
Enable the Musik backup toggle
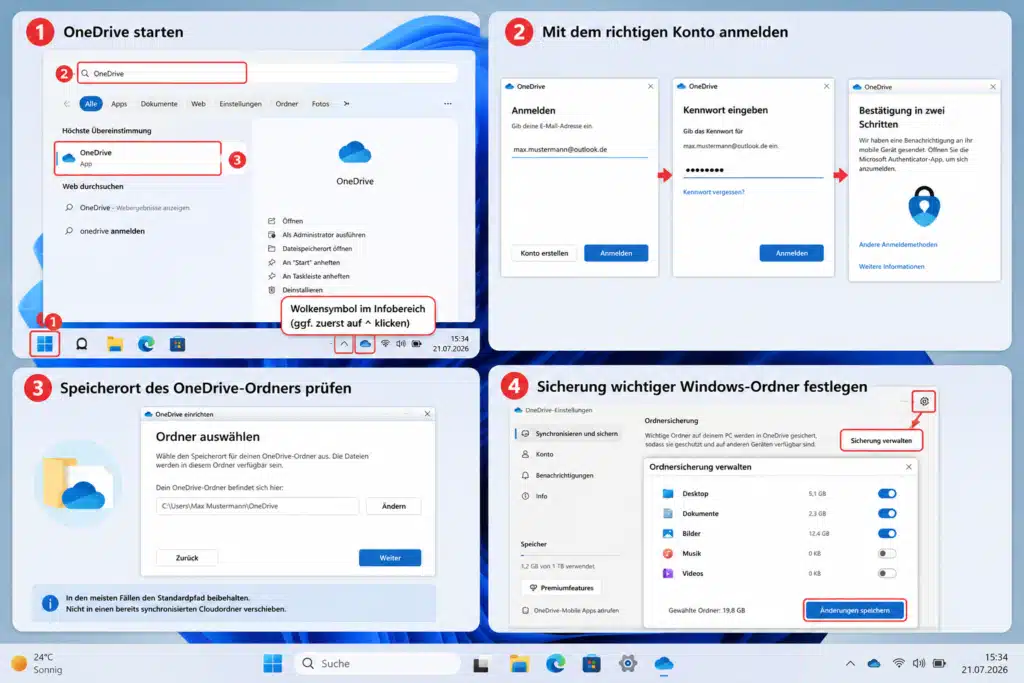[887, 554]
